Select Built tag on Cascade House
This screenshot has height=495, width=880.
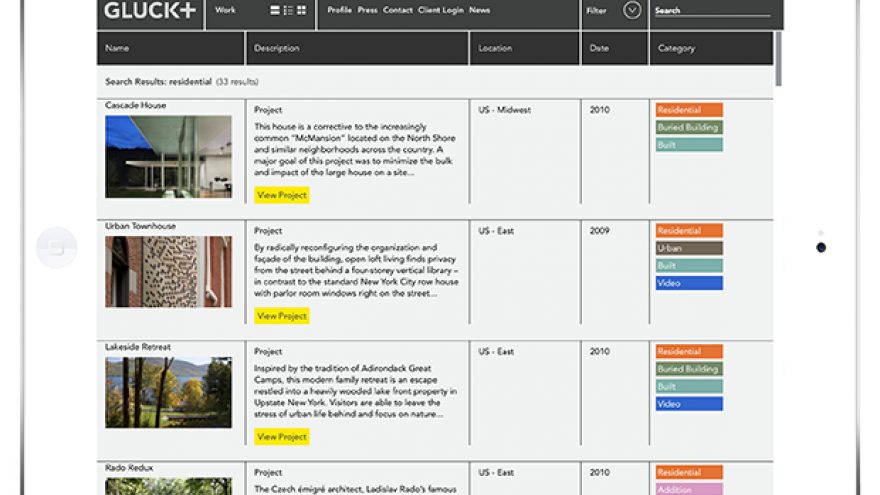(x=689, y=145)
